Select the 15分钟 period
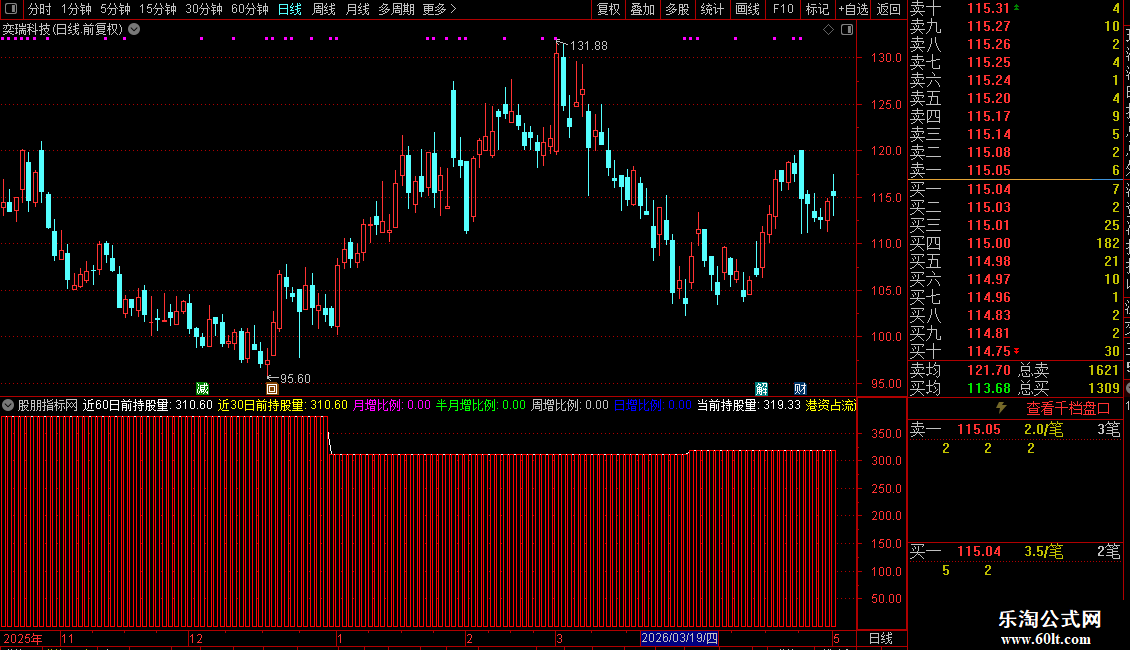The image size is (1130, 650). click(x=158, y=9)
